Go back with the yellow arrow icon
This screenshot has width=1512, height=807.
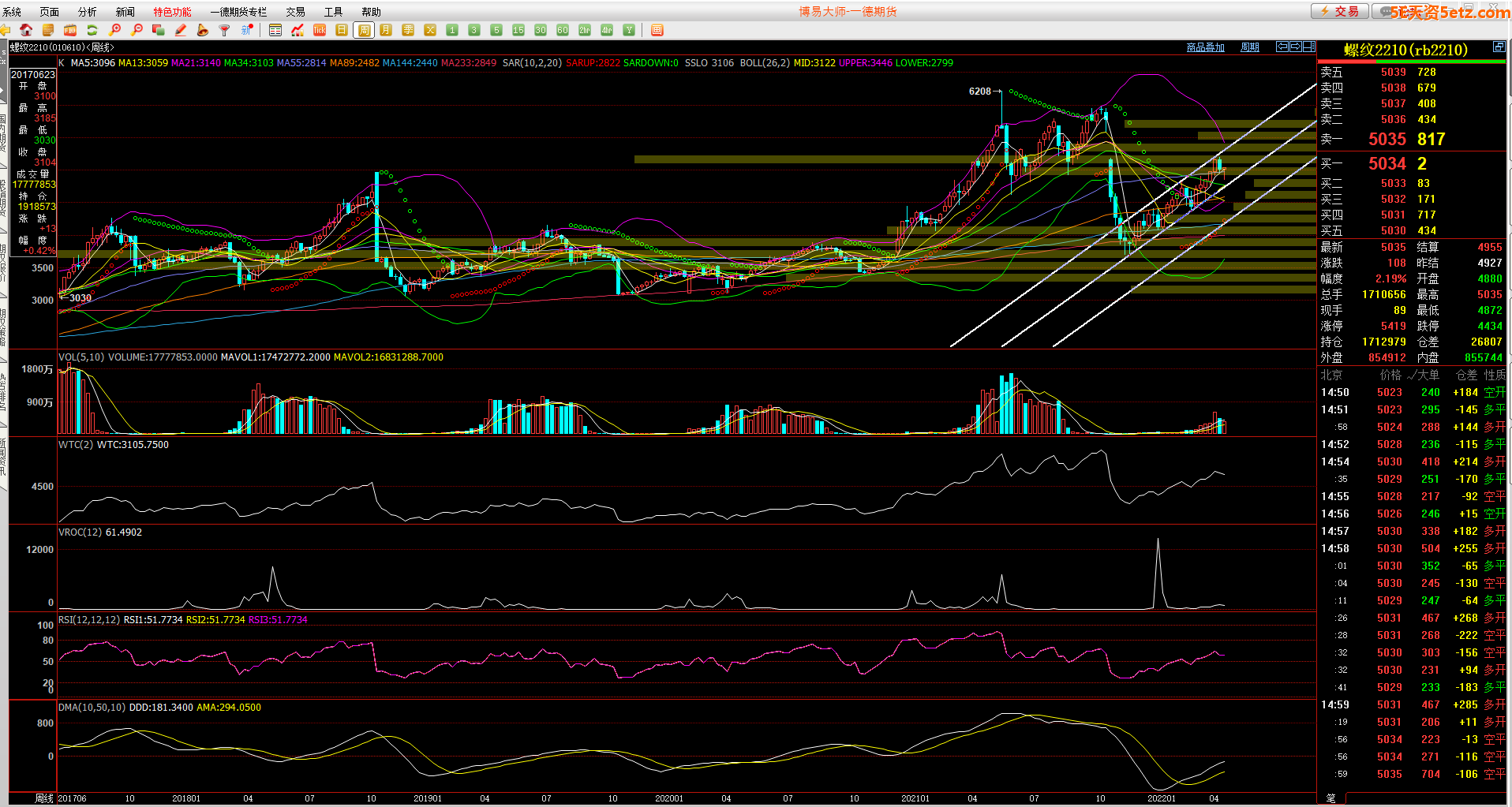tap(5, 30)
